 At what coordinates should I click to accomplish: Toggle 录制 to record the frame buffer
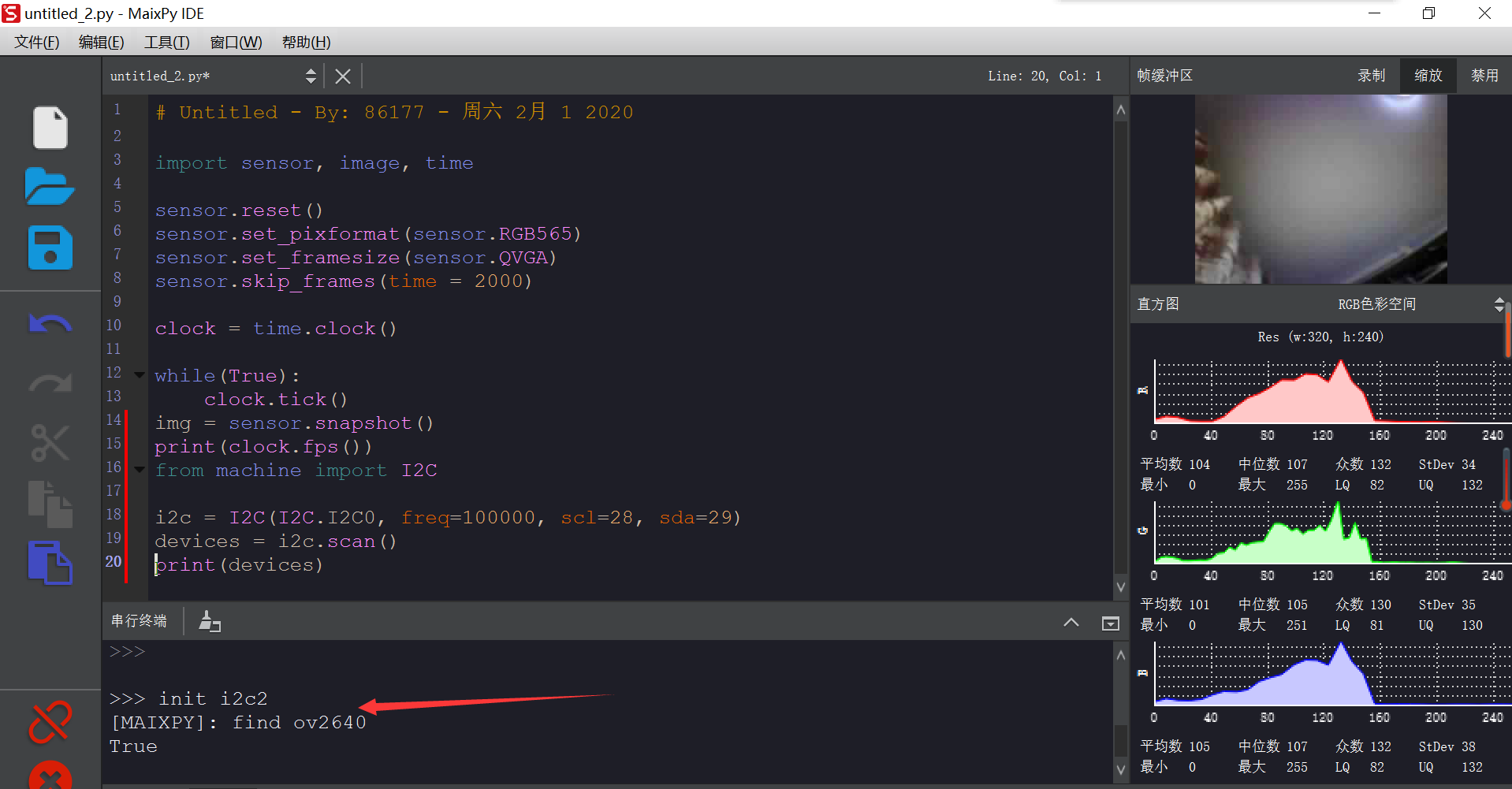(x=1371, y=75)
